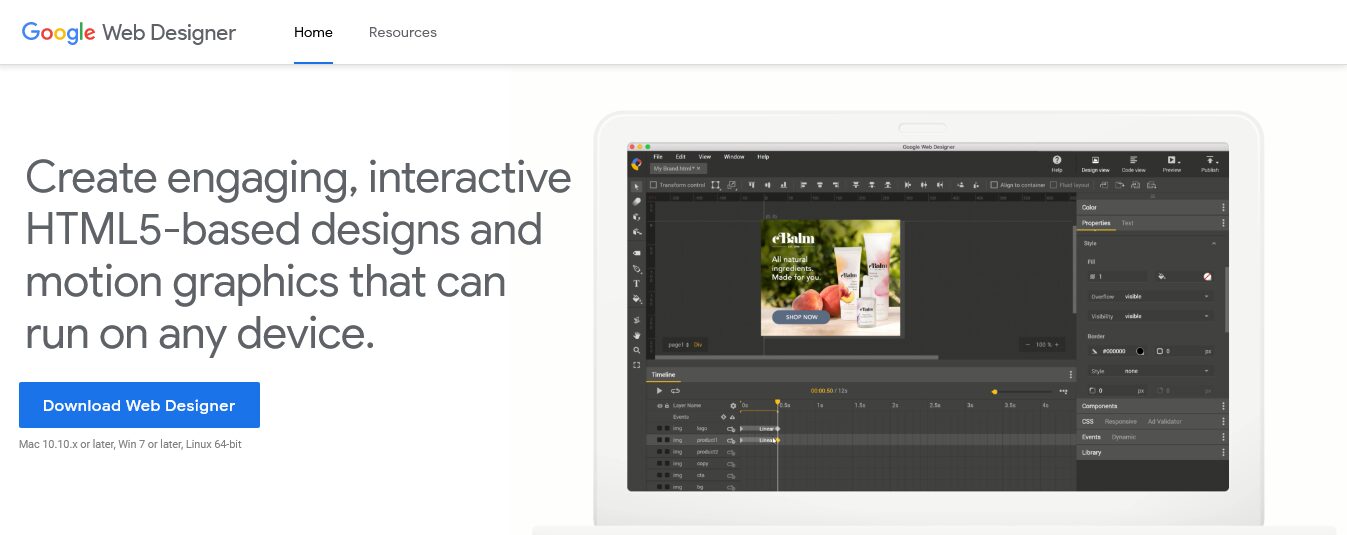Click the Home navigation tab
The width and height of the screenshot is (1347, 535).
pyautogui.click(x=313, y=32)
